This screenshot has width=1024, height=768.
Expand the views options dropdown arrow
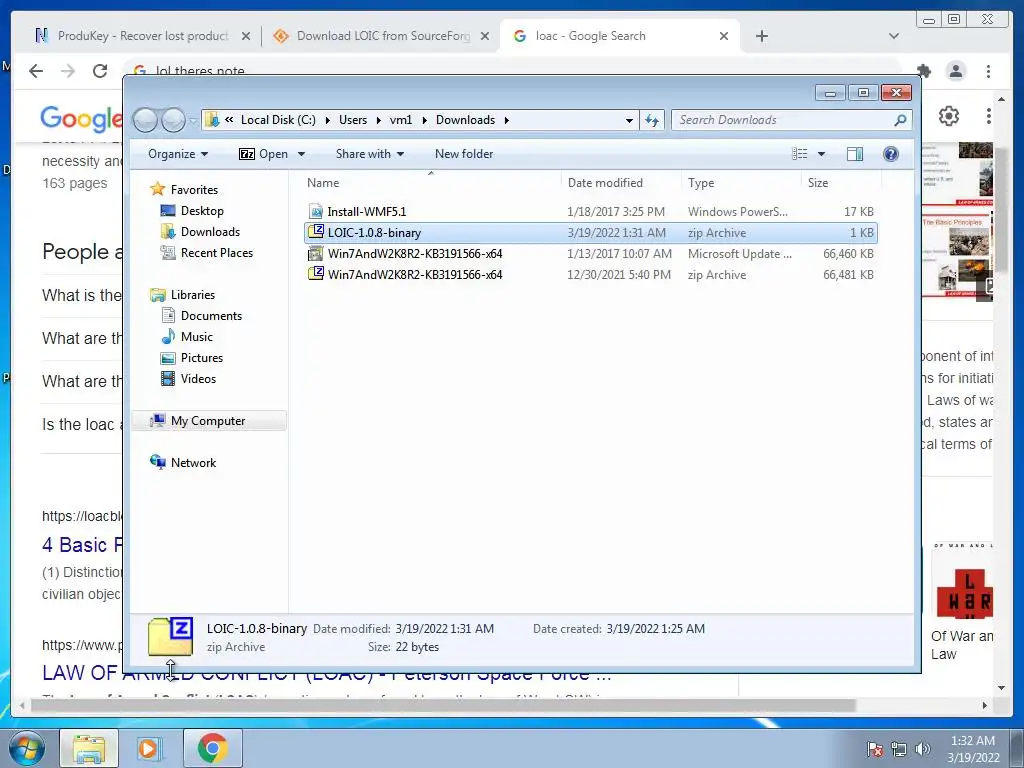coord(822,154)
